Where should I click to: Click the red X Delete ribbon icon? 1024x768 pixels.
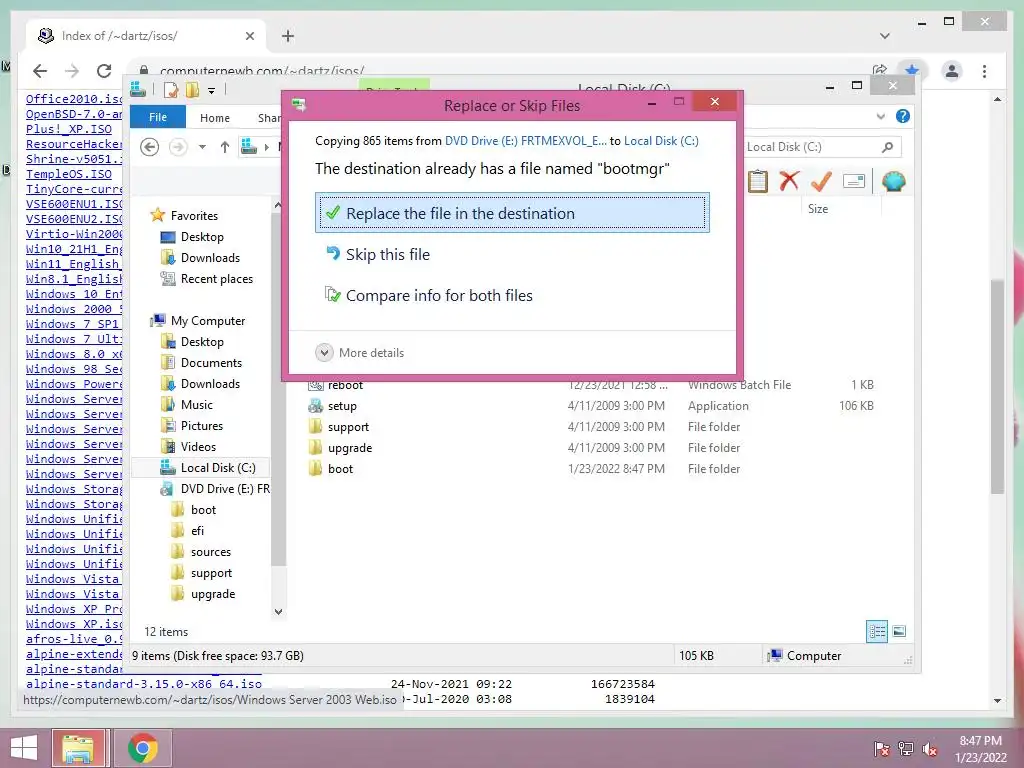789,181
